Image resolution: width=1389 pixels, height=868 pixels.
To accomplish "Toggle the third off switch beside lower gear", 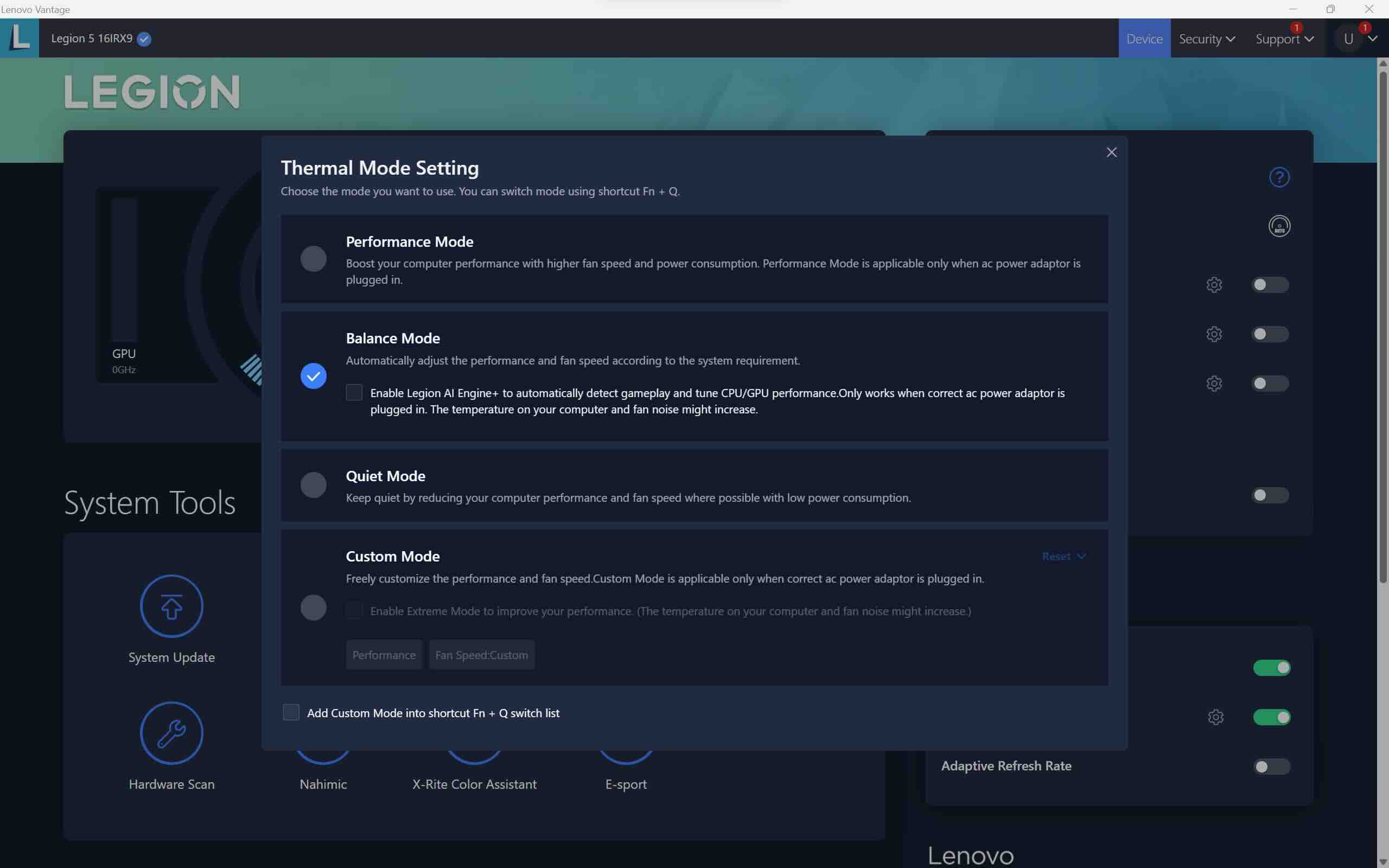I will click(x=1270, y=384).
